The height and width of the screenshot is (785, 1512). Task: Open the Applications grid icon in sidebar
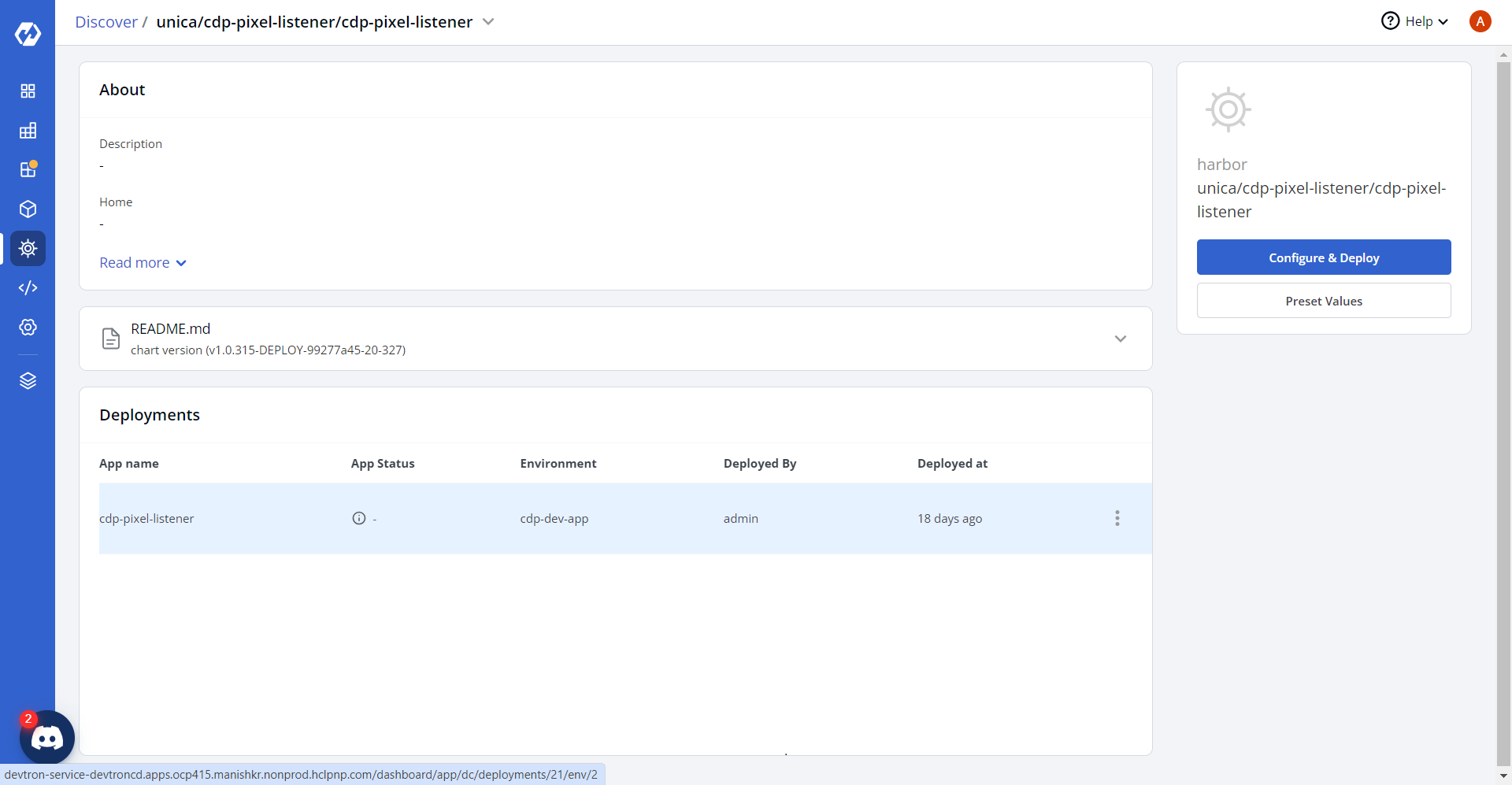28,91
